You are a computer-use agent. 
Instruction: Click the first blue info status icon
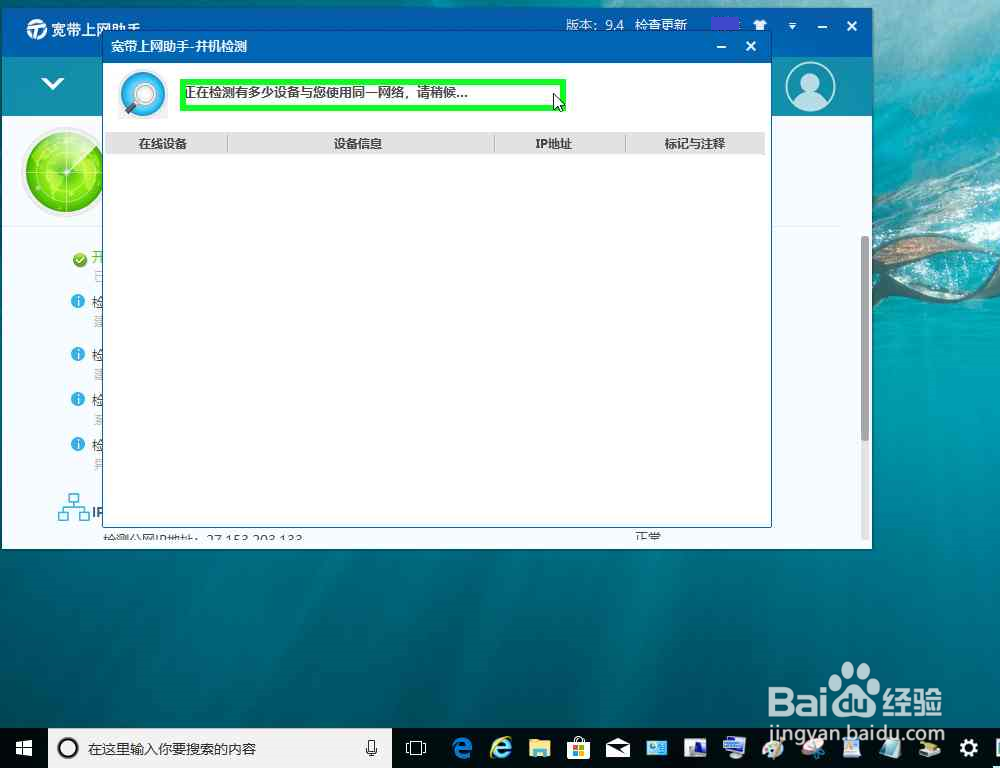[78, 301]
